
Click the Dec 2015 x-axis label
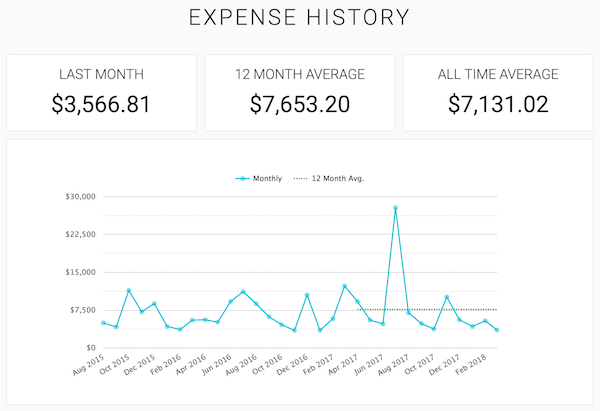coord(139,365)
